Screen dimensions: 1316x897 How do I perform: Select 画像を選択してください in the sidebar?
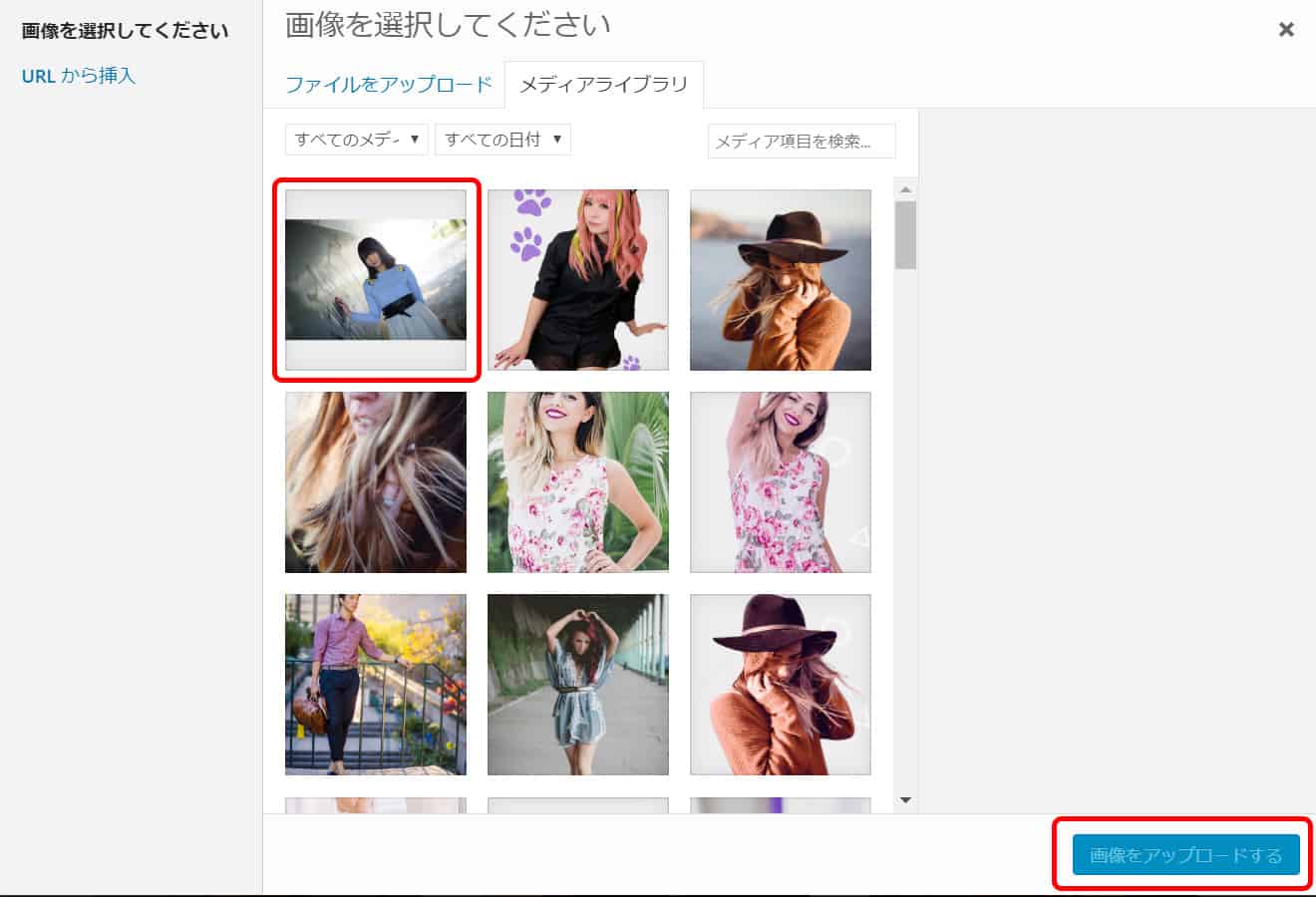[x=126, y=31]
